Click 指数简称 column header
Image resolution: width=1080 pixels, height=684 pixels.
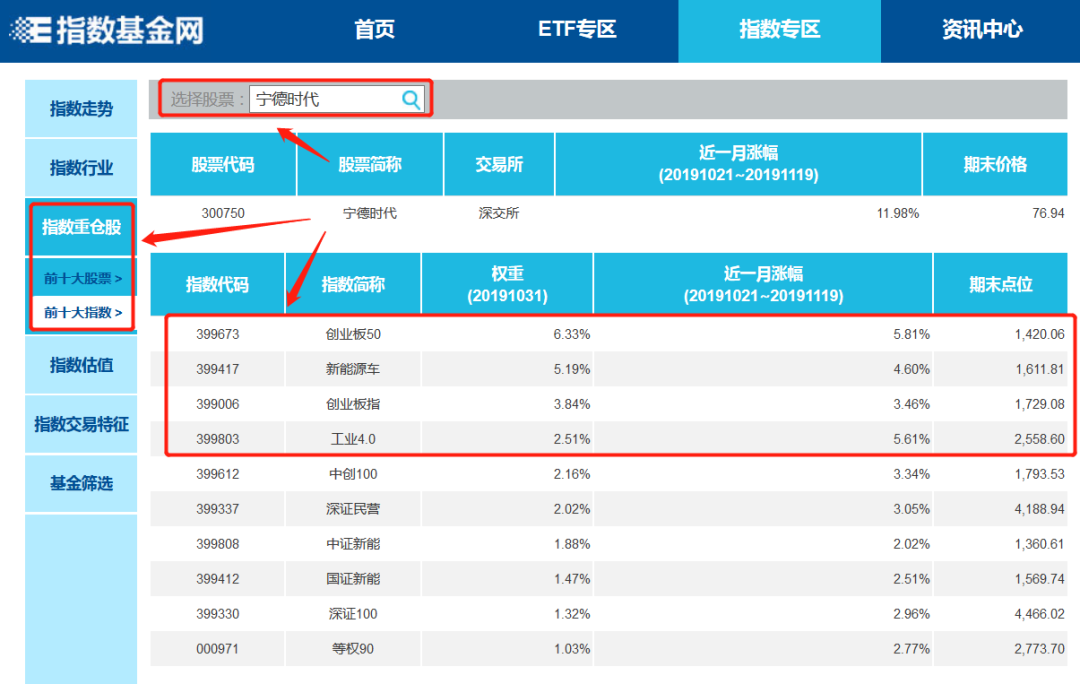[353, 284]
